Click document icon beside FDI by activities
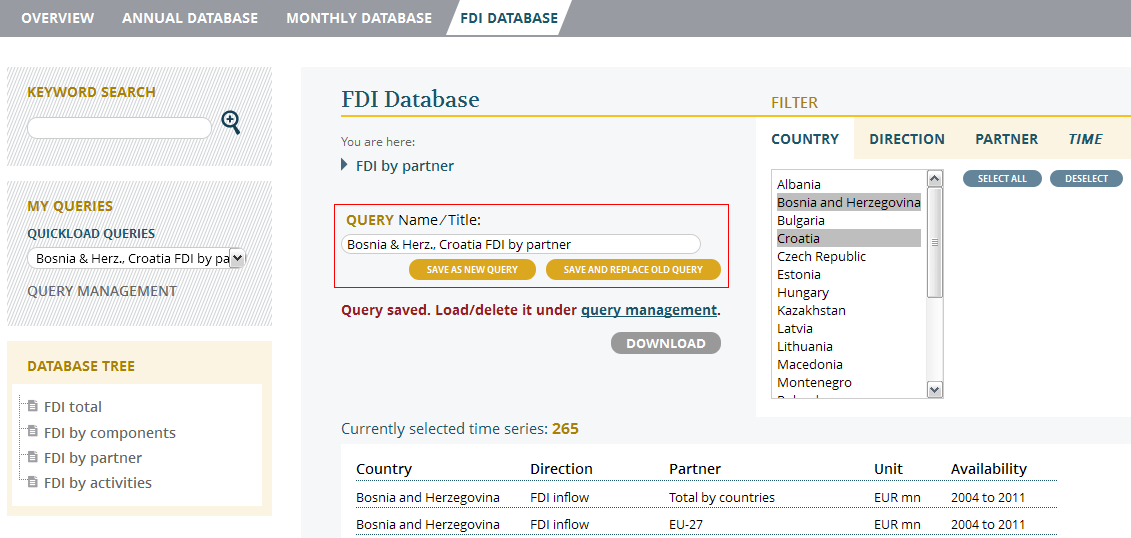 (33, 482)
